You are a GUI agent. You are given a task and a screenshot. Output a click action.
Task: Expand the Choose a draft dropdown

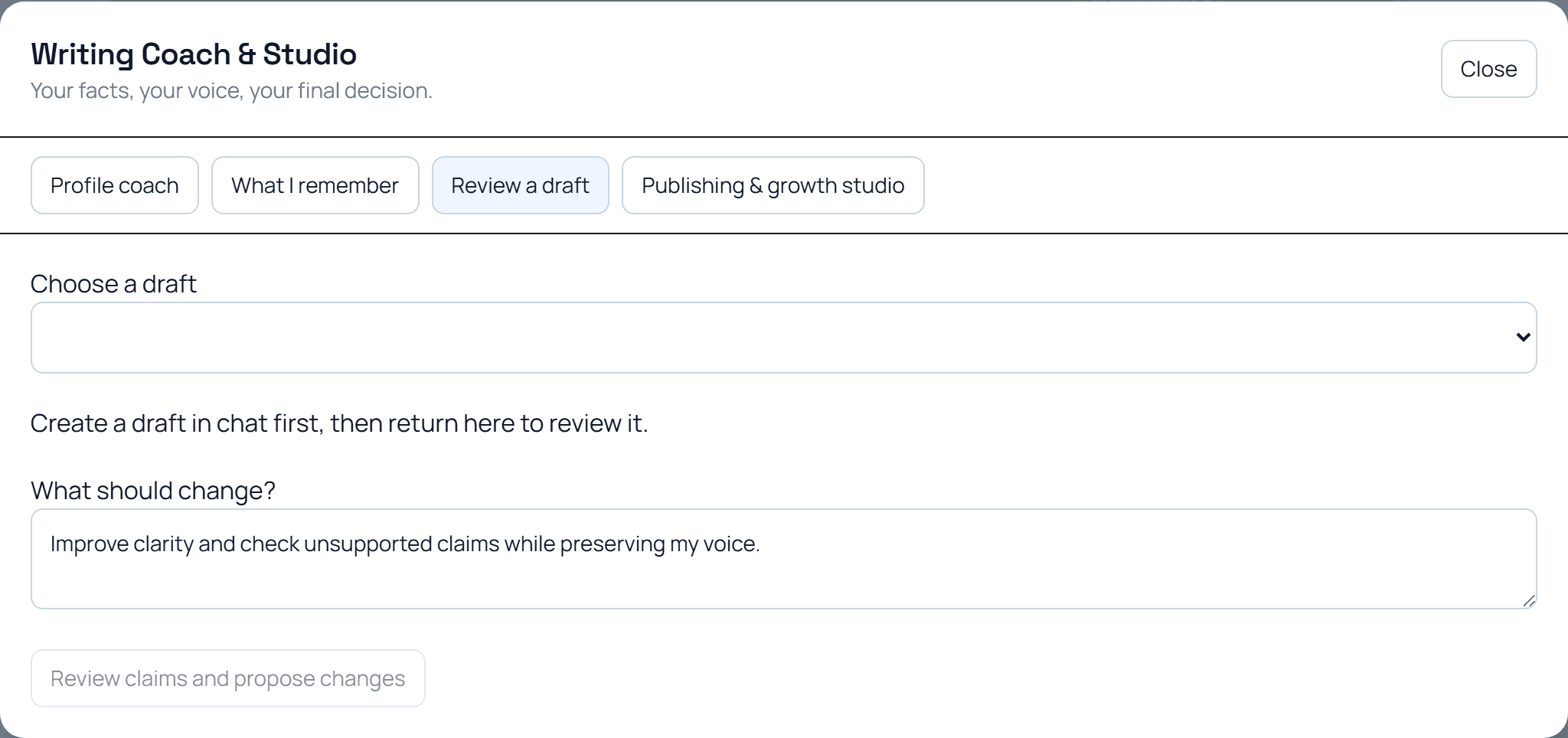point(783,338)
